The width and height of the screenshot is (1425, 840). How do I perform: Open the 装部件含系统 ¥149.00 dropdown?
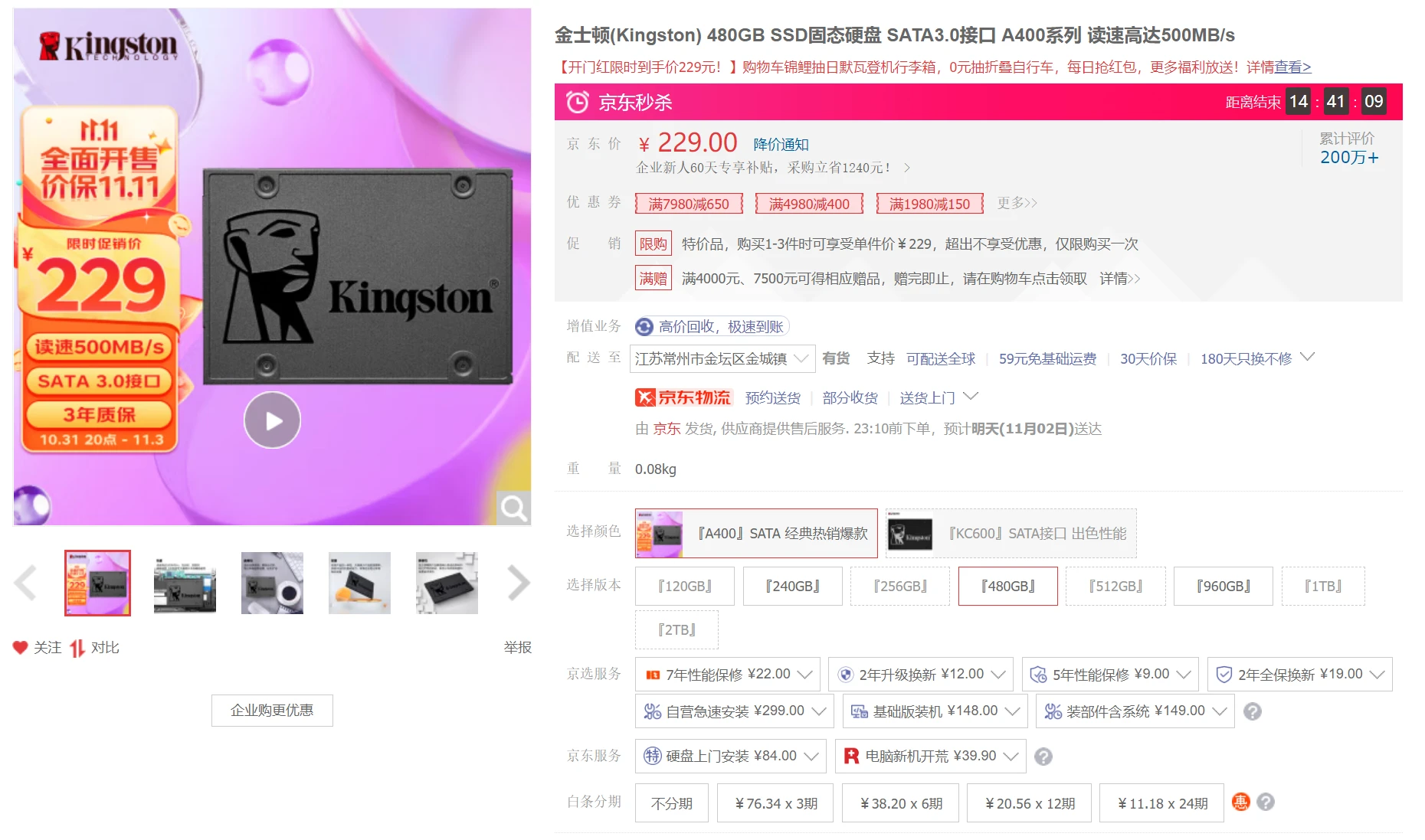pyautogui.click(x=1135, y=711)
